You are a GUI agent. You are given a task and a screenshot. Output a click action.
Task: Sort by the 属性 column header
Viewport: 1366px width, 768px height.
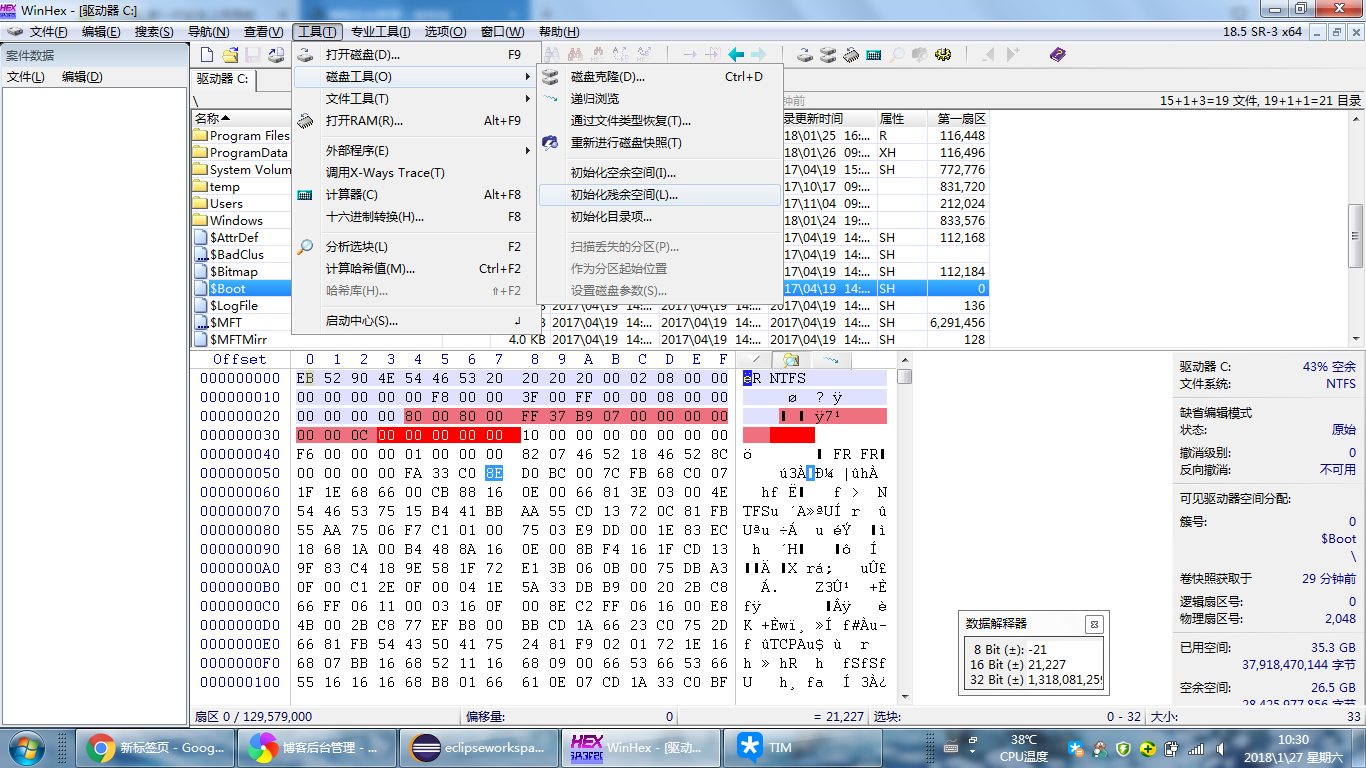(x=903, y=119)
